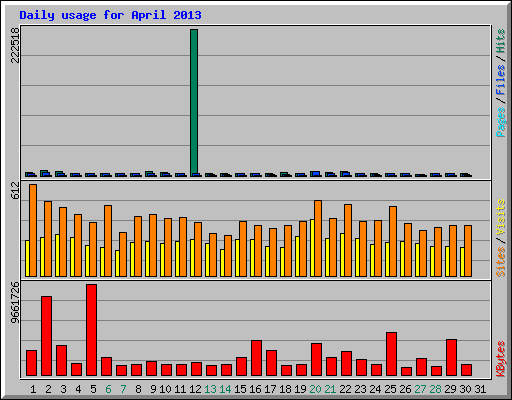Click the red KBytes bar for day 5
This screenshot has height=400, width=512.
[92, 330]
